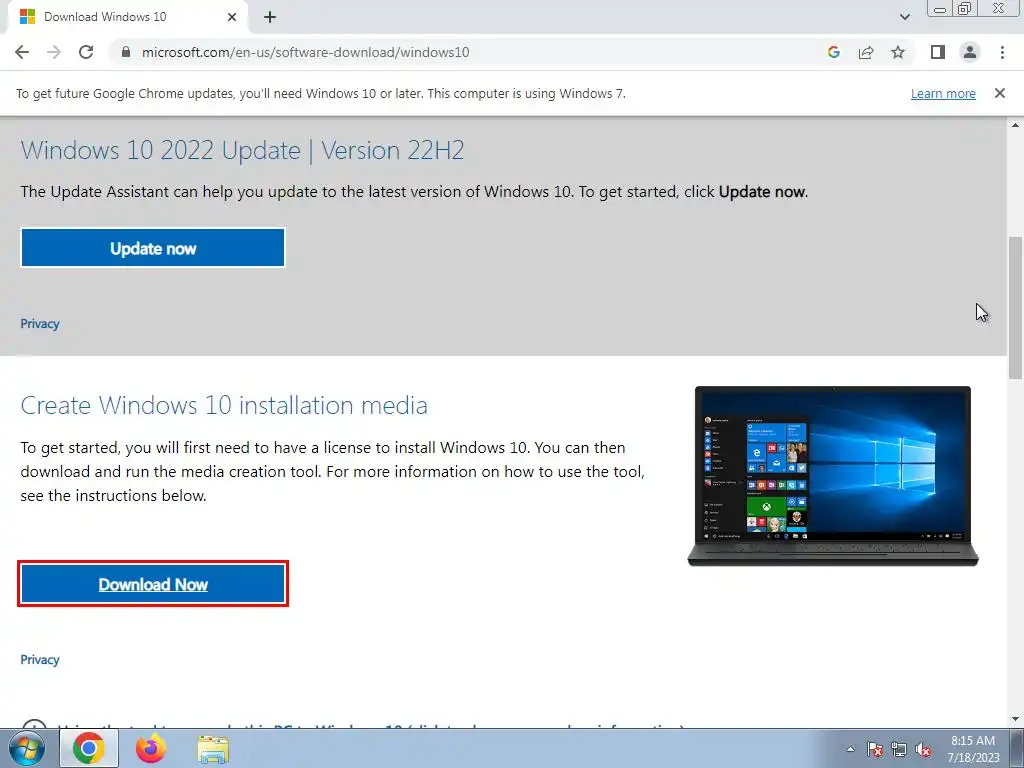Click the Google icon in address bar

click(833, 52)
